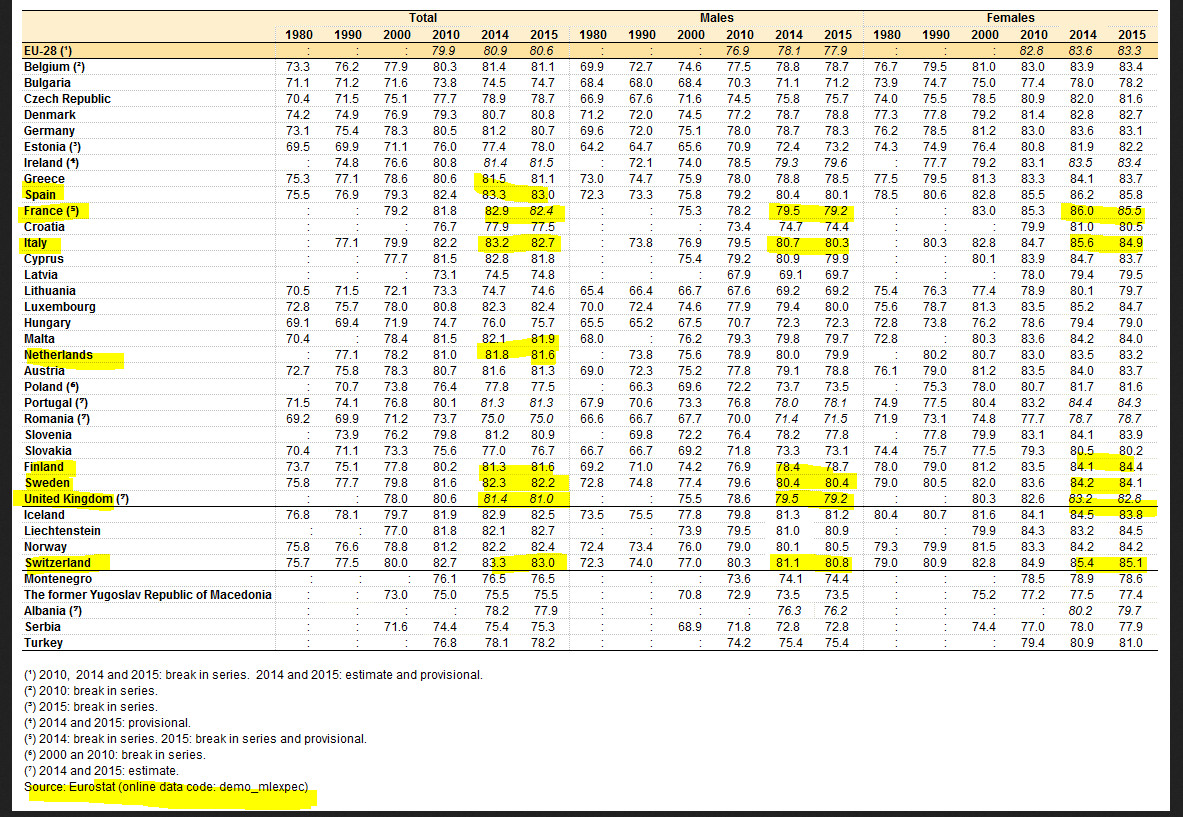Click footnote about 2014 and 2015 estimate

[x=101, y=771]
